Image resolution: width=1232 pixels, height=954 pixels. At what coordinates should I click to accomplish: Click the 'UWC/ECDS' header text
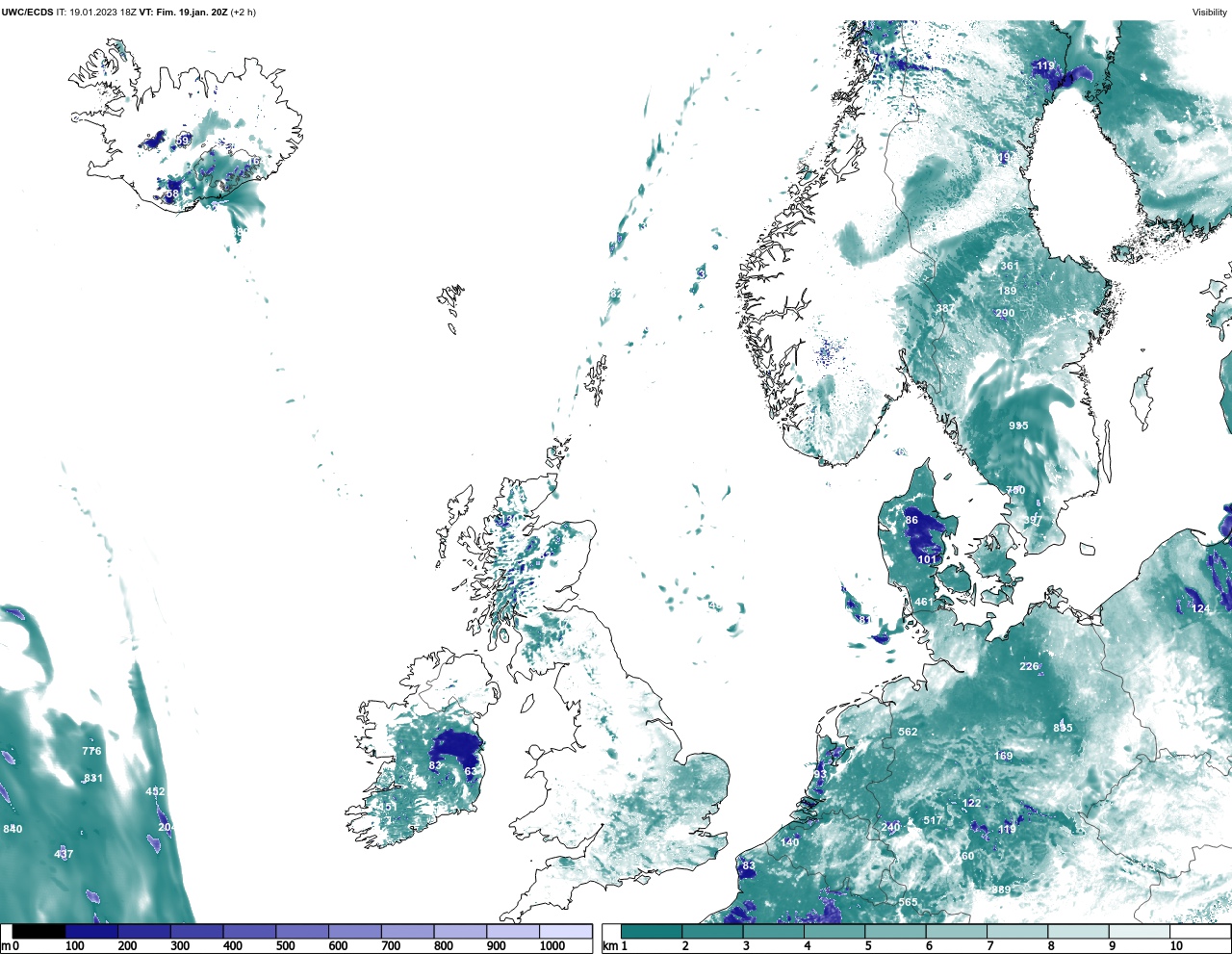click(27, 13)
